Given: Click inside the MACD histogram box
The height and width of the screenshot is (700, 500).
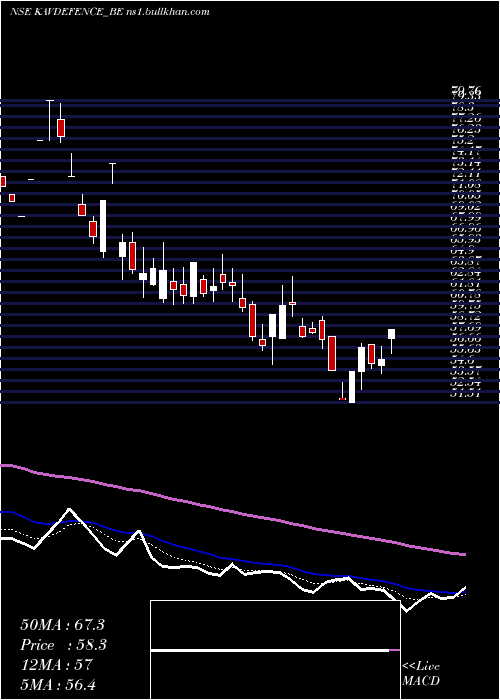Looking at the screenshot, I should [275, 650].
